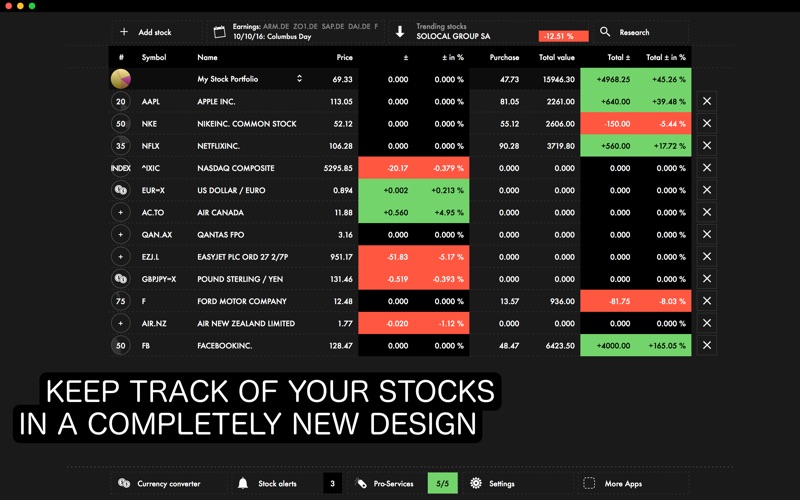Screen dimensions: 800x500
Task: Remove the GBPJPY=X row with X
Action: [707, 279]
